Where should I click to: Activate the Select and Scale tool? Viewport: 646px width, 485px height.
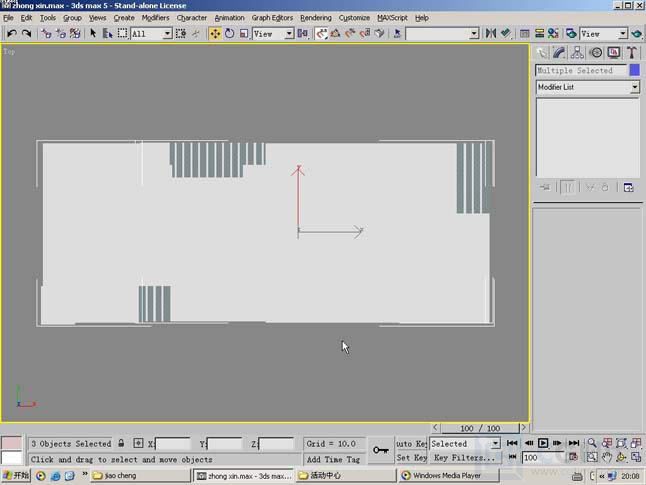click(244, 33)
